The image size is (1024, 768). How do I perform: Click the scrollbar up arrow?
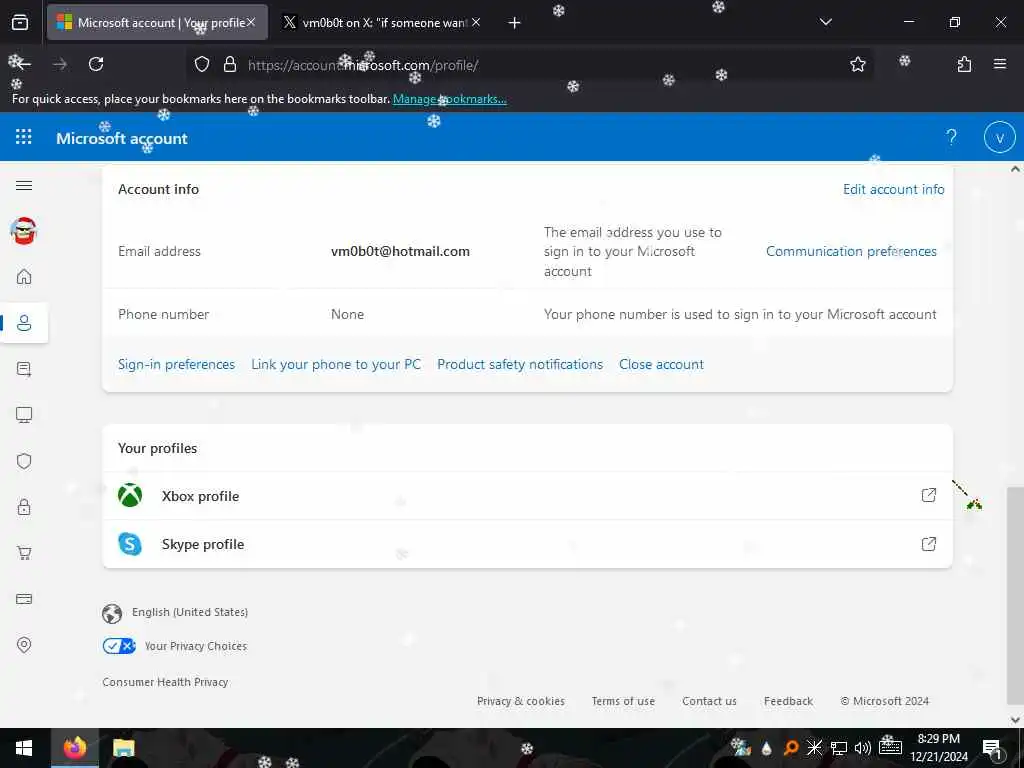(x=1015, y=169)
